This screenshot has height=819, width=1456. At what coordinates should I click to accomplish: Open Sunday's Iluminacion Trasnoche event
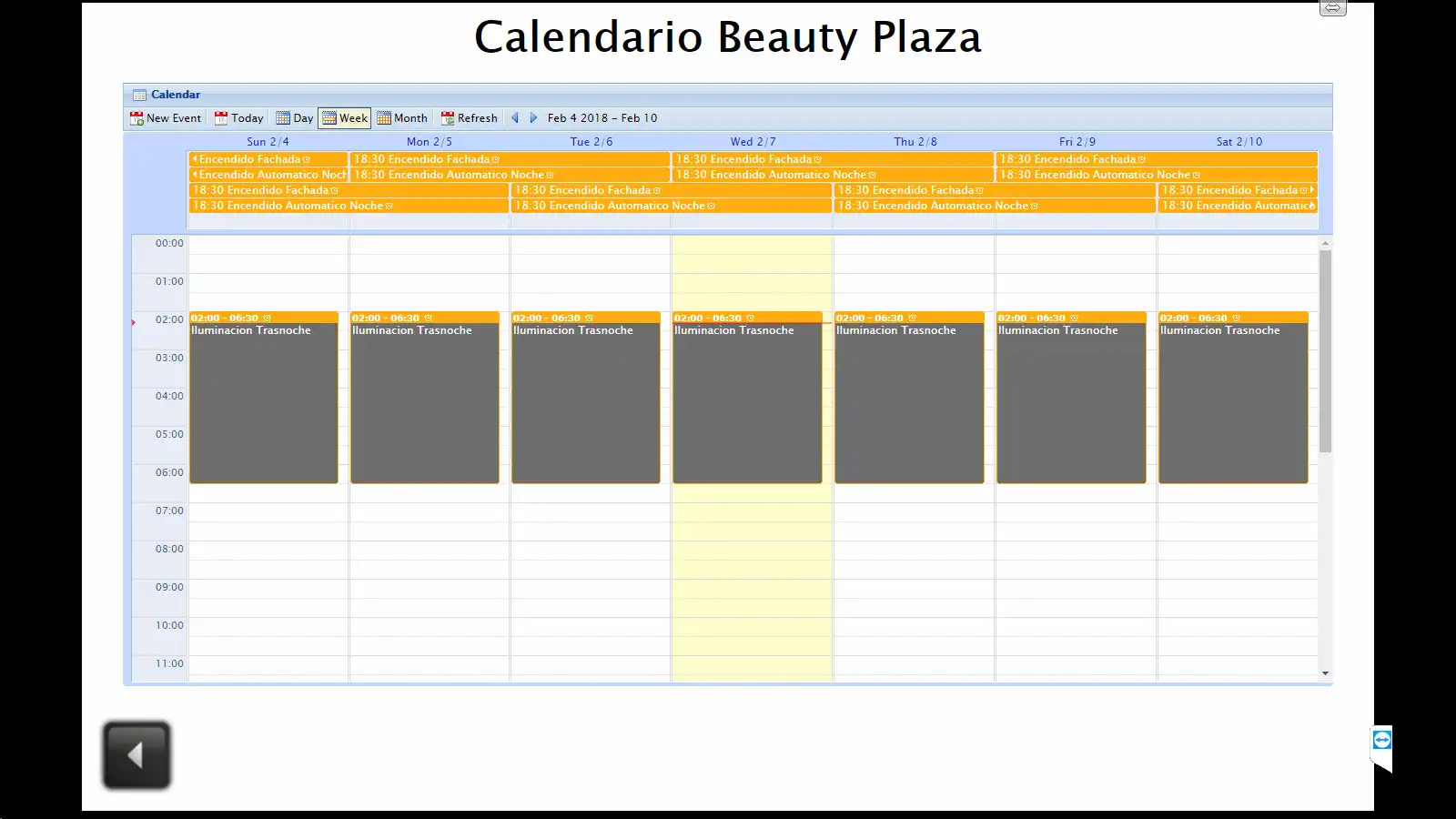click(x=264, y=400)
